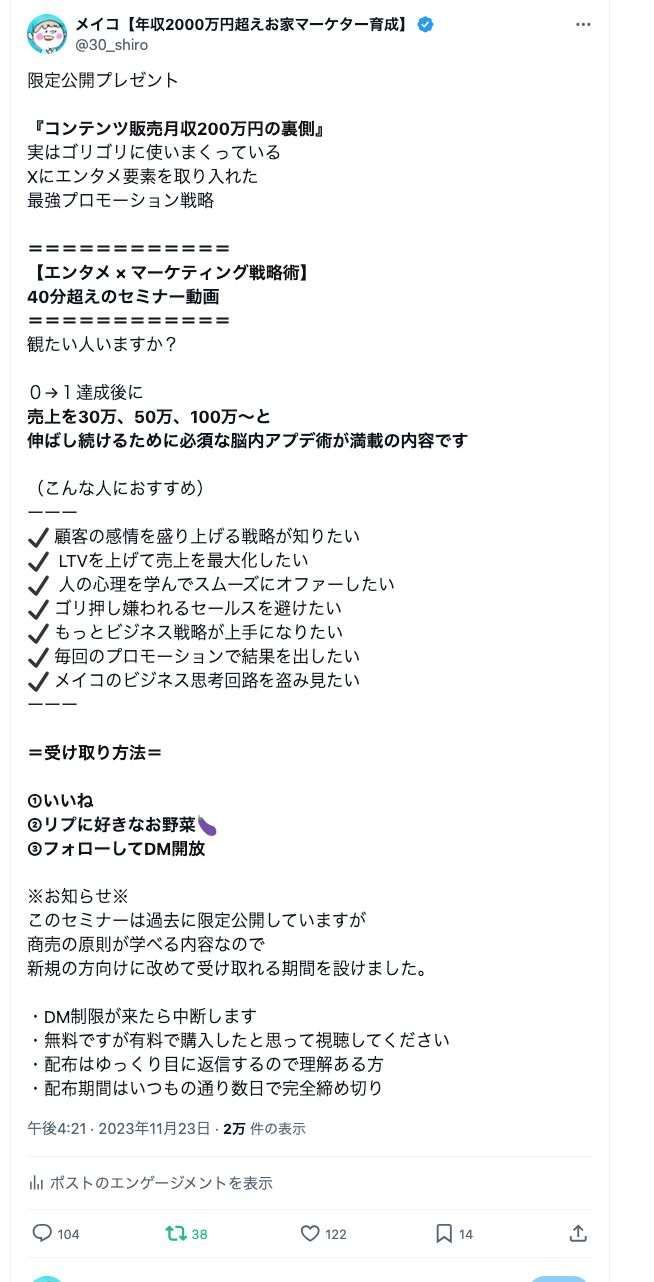The height and width of the screenshot is (1282, 654).
Task: Open ポストのエンゲージメントを表示 link
Action: (x=160, y=1182)
